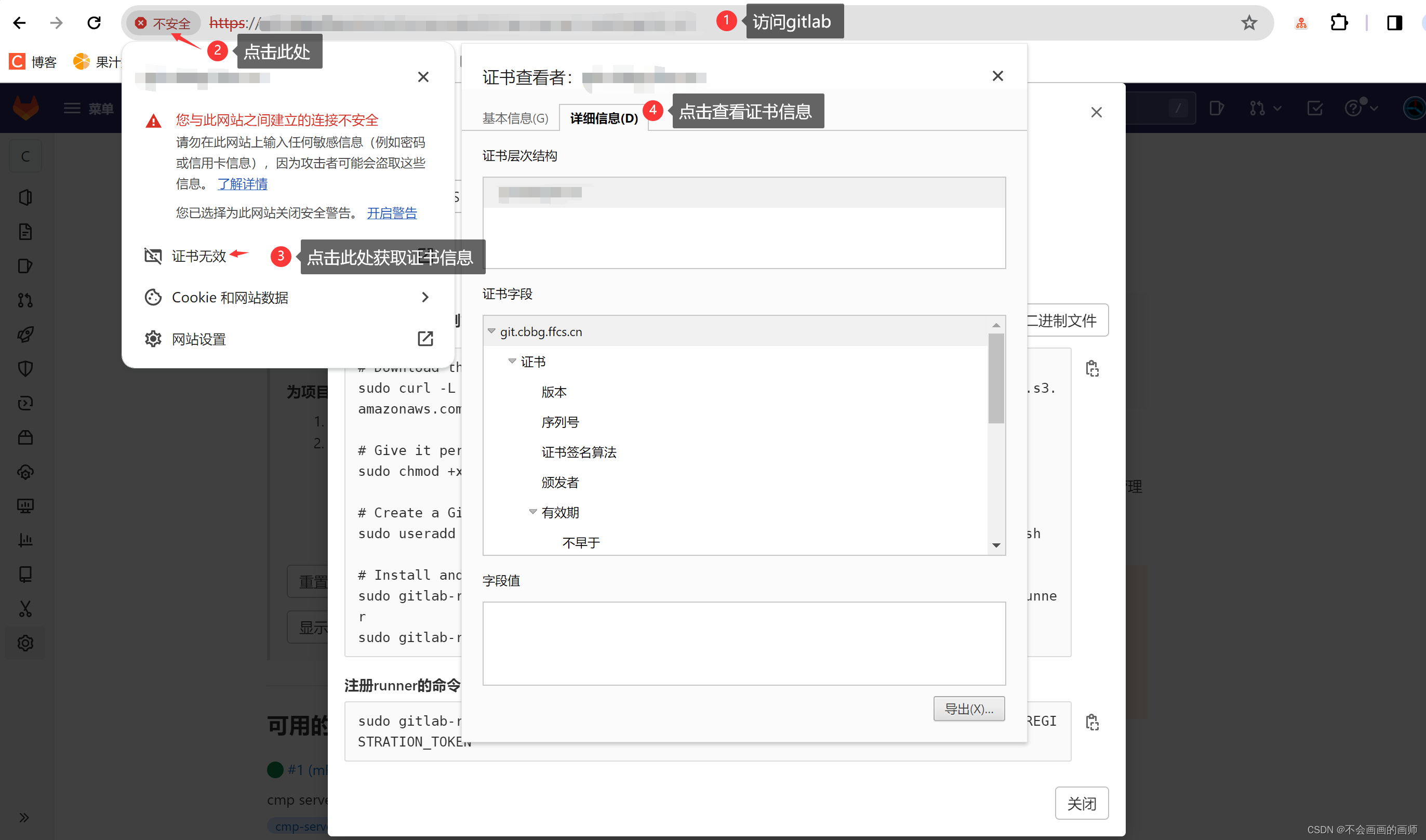Copy the runner install commands with the clipboard icon

click(1092, 368)
